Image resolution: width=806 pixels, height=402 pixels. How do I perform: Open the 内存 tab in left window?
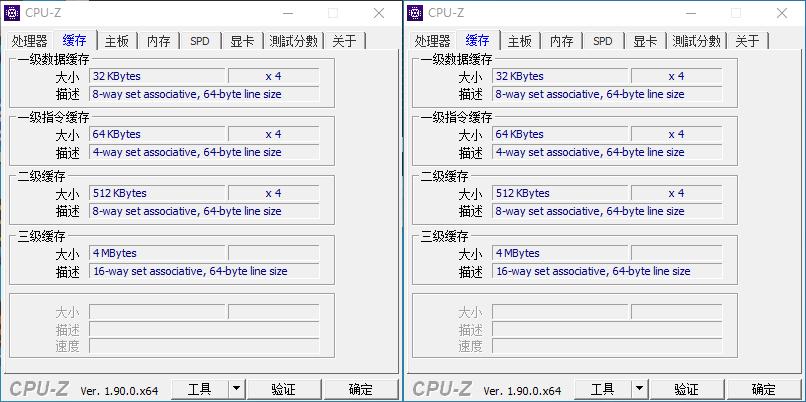(158, 41)
